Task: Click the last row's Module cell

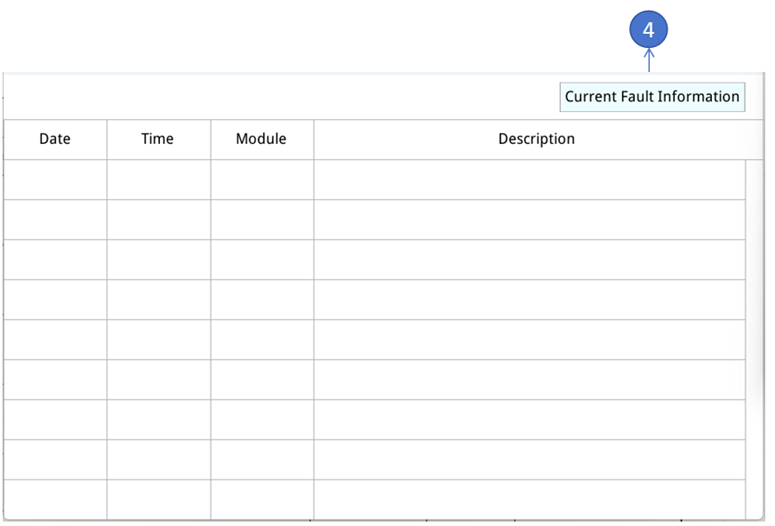Action: 261,500
